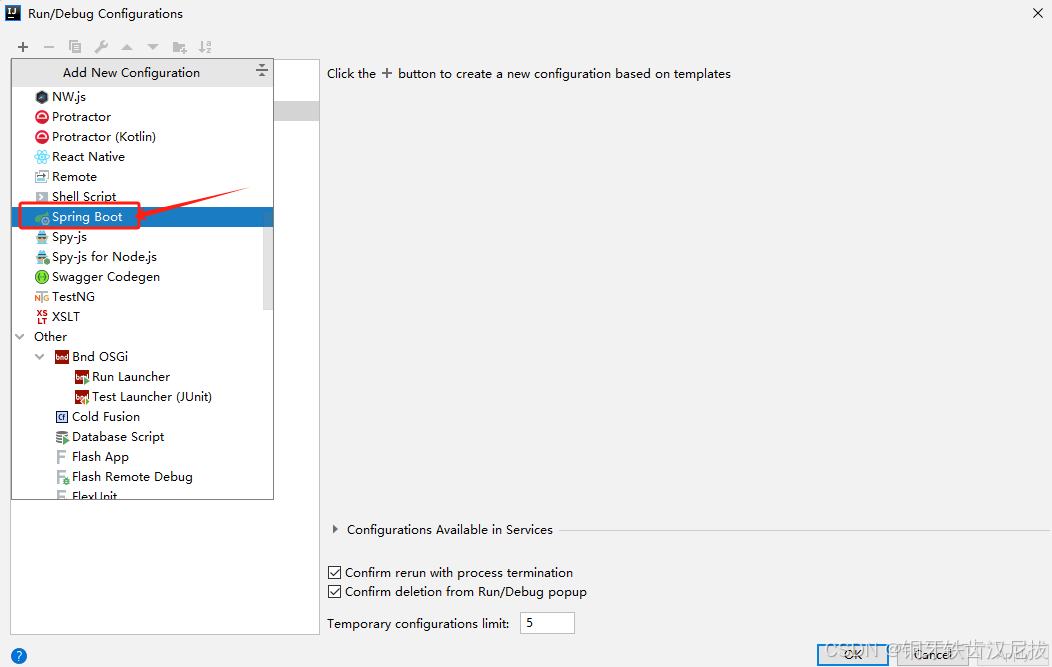The image size is (1052, 667).
Task: Expand Configurations Available in Services
Action: coord(335,529)
